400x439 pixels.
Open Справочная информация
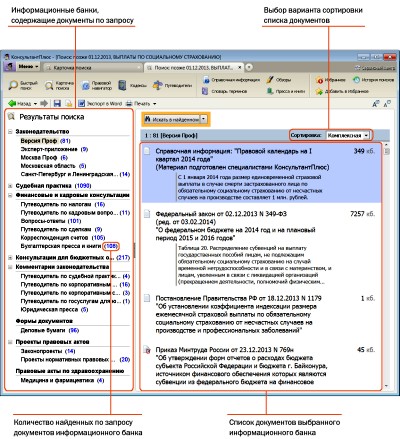231,80
